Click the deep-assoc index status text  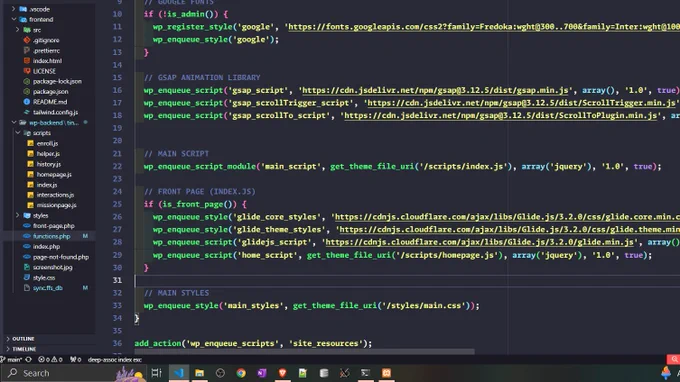point(114,359)
